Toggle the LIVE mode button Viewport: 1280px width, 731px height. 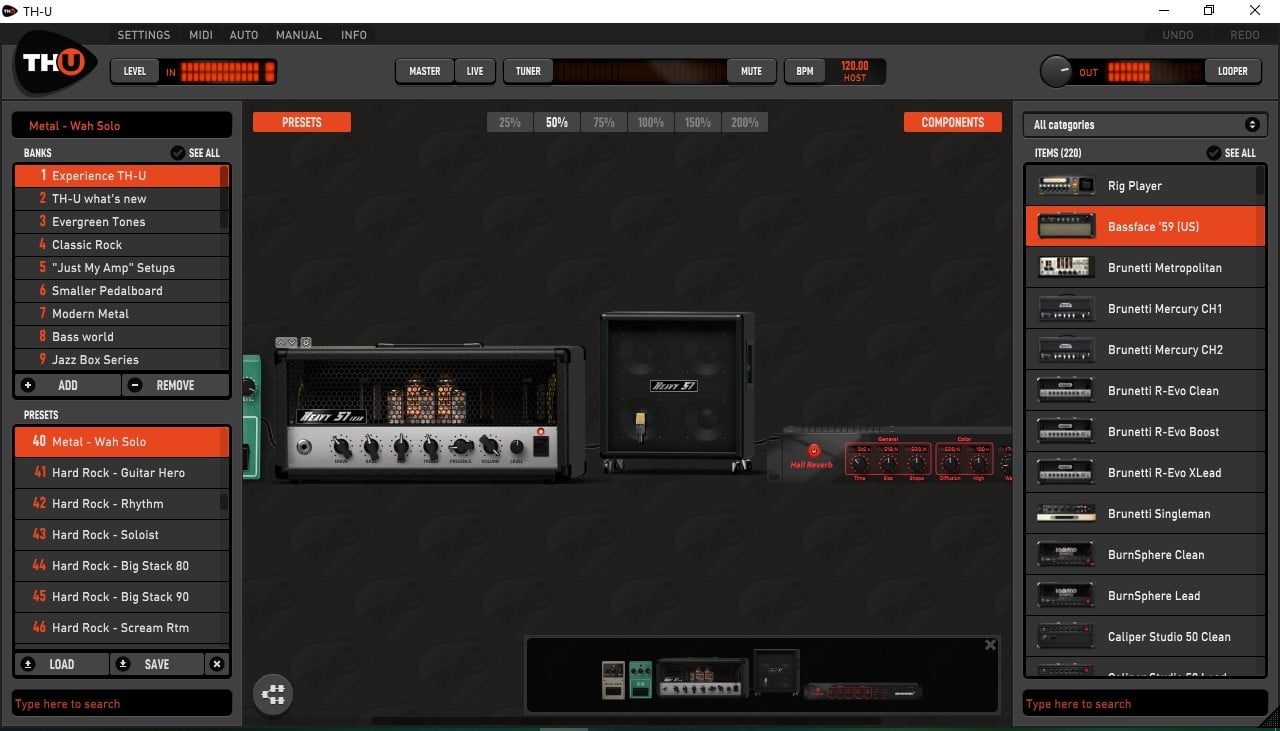coord(475,71)
